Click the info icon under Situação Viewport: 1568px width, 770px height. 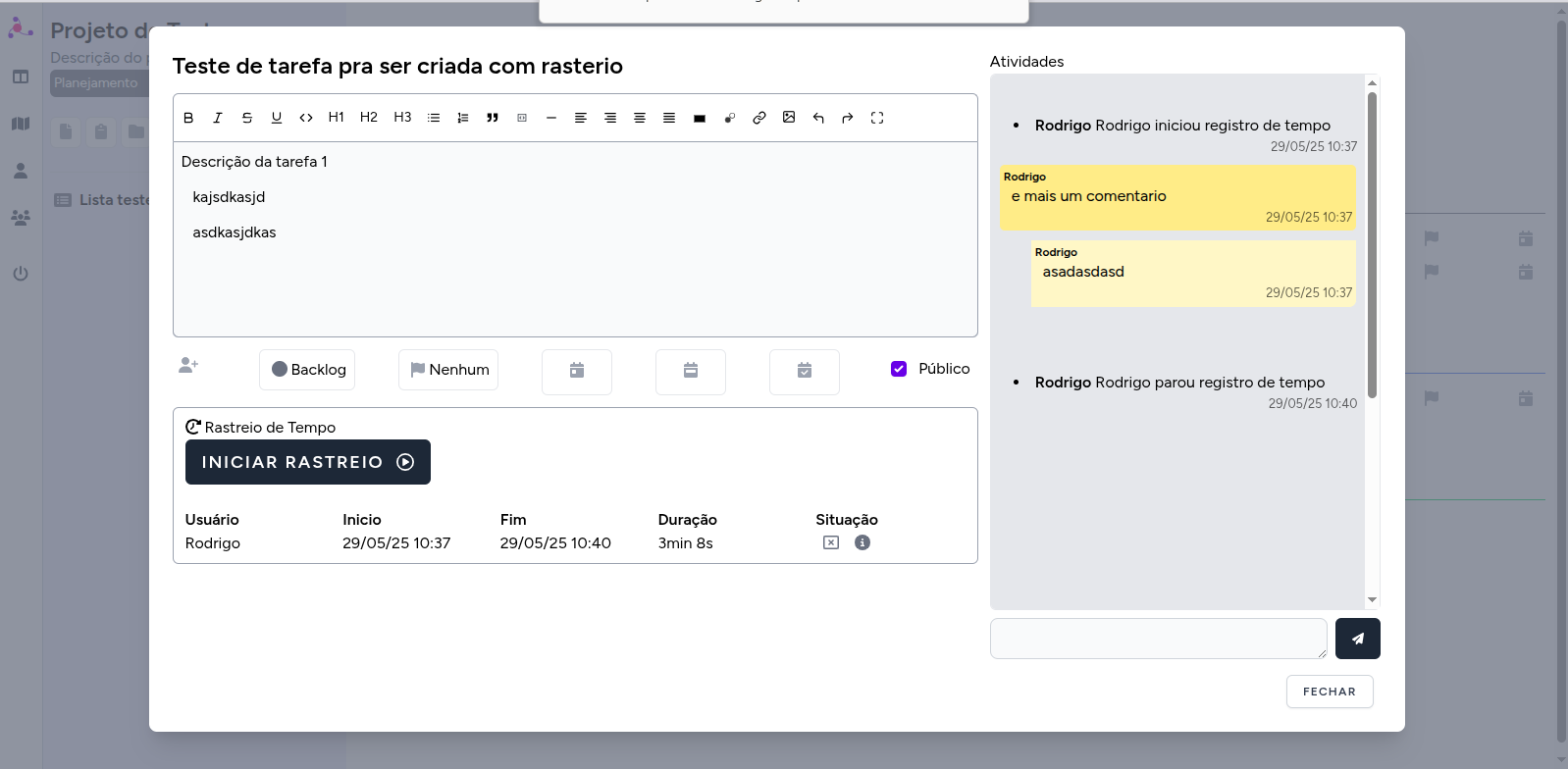click(862, 542)
